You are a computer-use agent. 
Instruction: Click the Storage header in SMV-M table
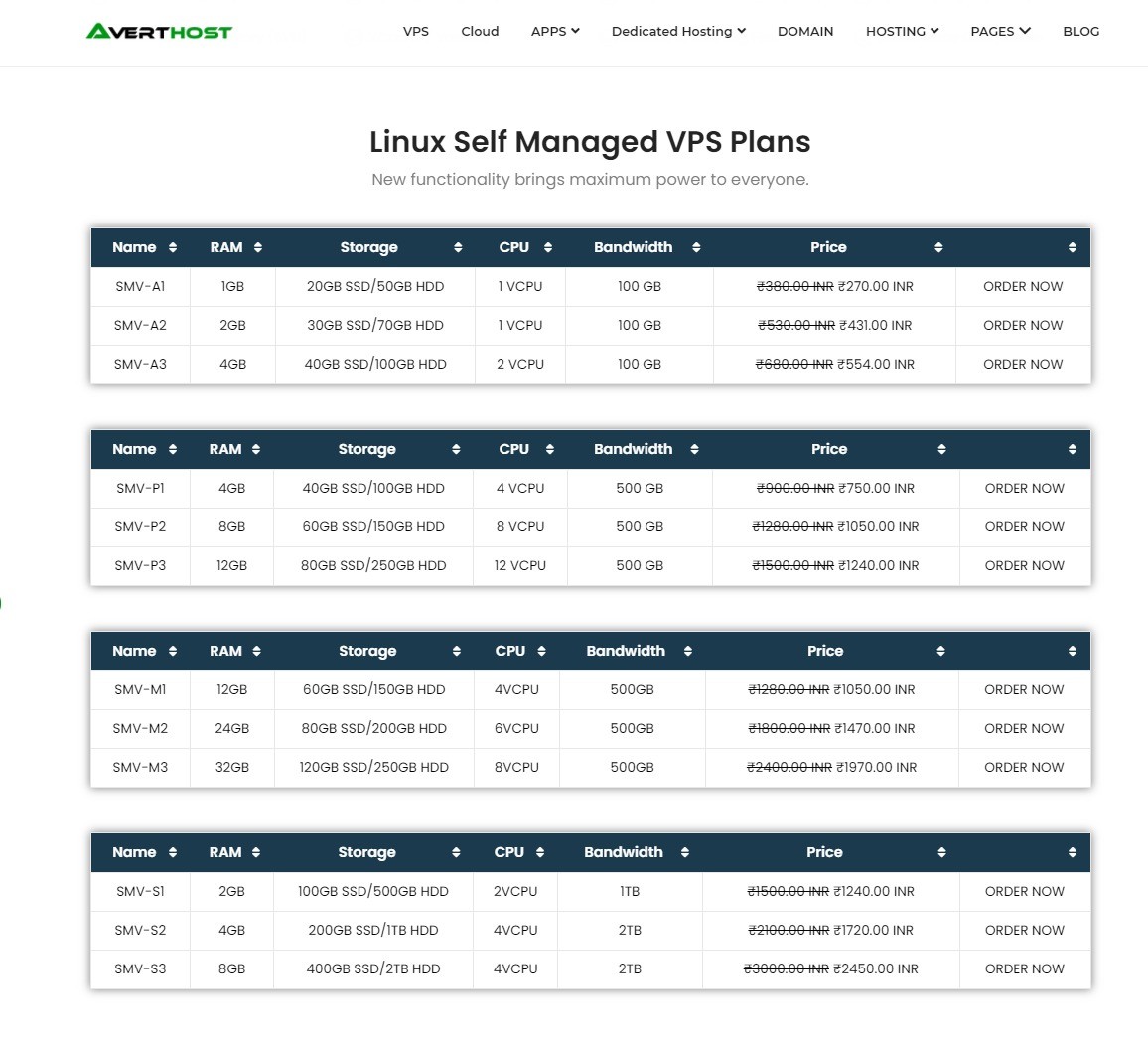click(x=367, y=651)
